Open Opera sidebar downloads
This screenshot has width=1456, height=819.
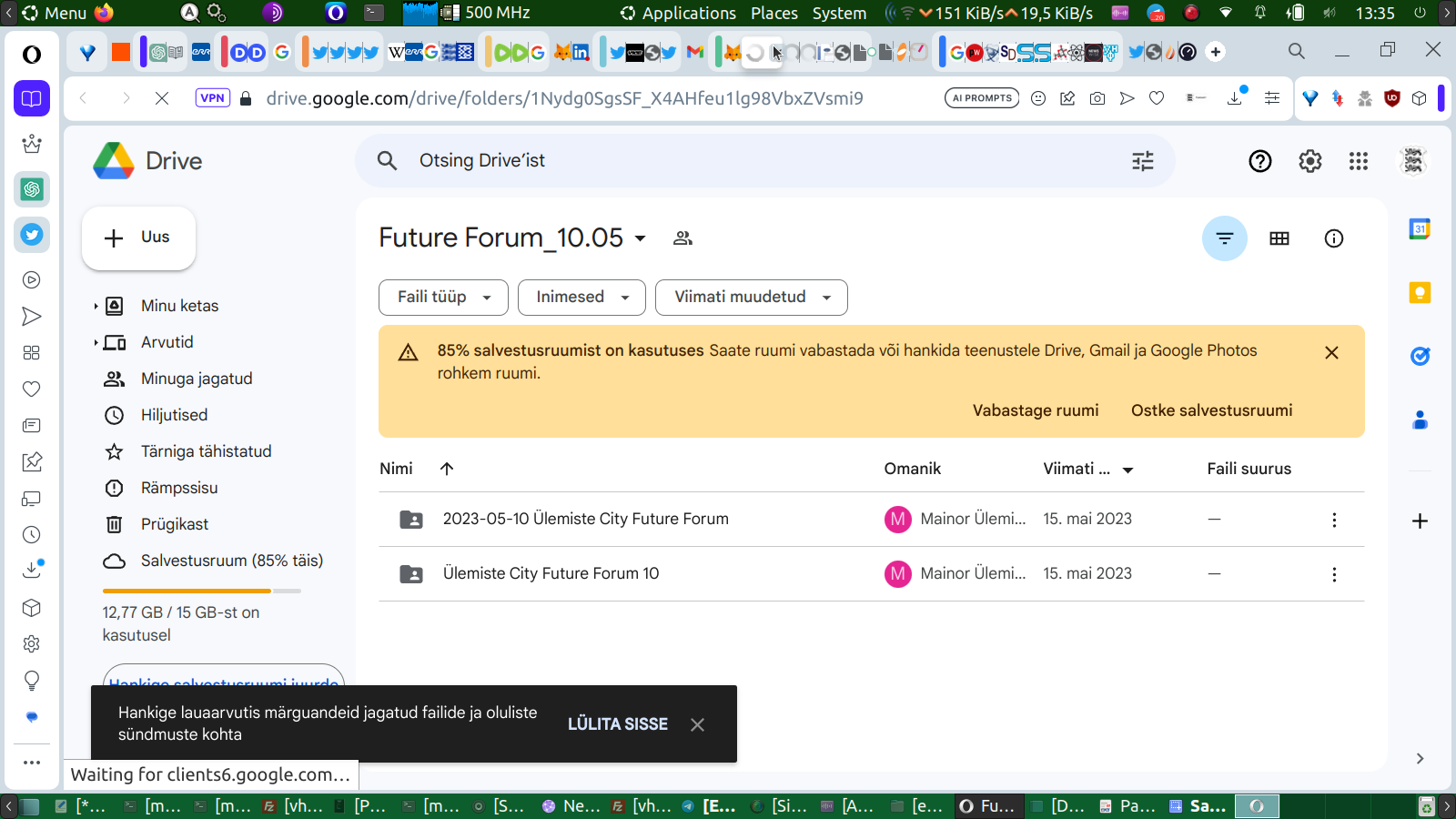coord(32,571)
